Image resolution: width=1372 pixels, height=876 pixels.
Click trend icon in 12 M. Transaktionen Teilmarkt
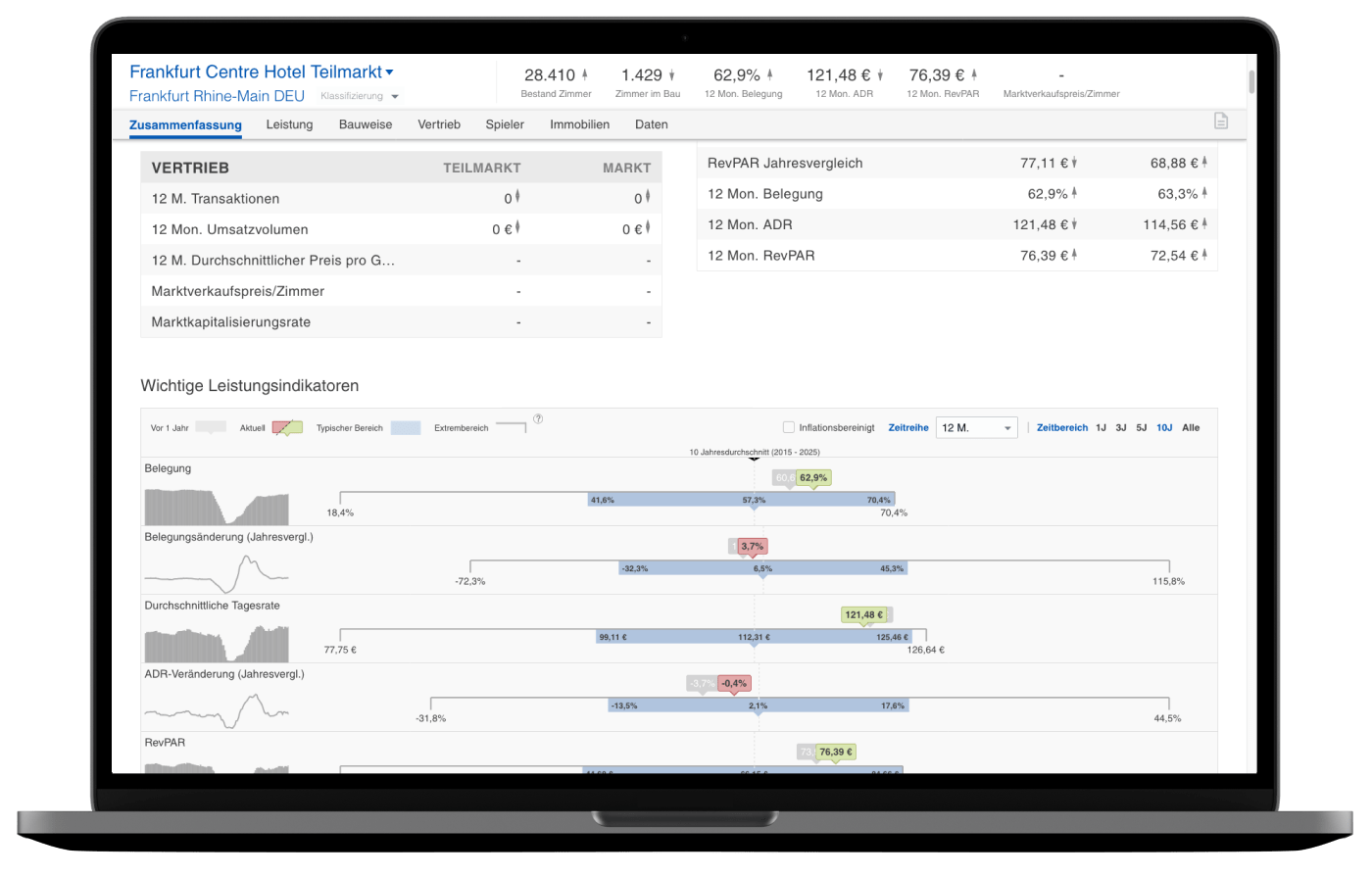[517, 198]
